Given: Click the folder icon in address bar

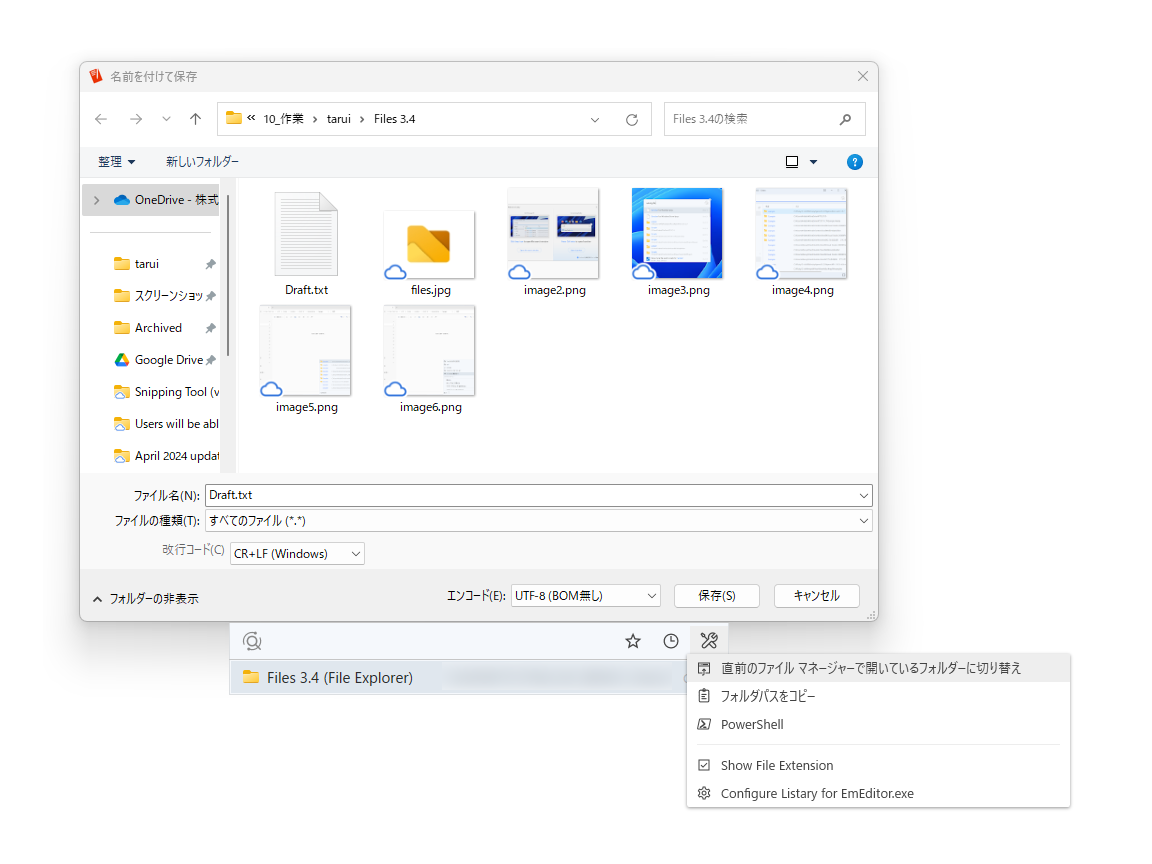Looking at the screenshot, I should [x=234, y=118].
